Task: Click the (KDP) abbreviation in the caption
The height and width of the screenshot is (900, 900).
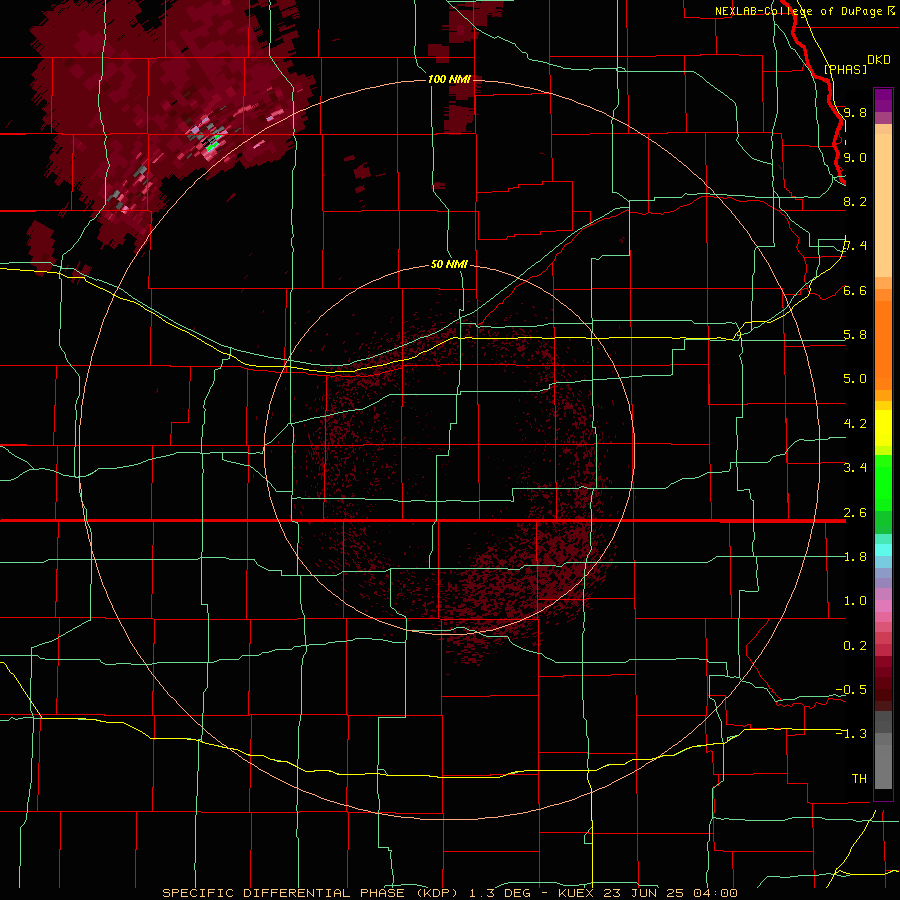Action: pos(437,893)
